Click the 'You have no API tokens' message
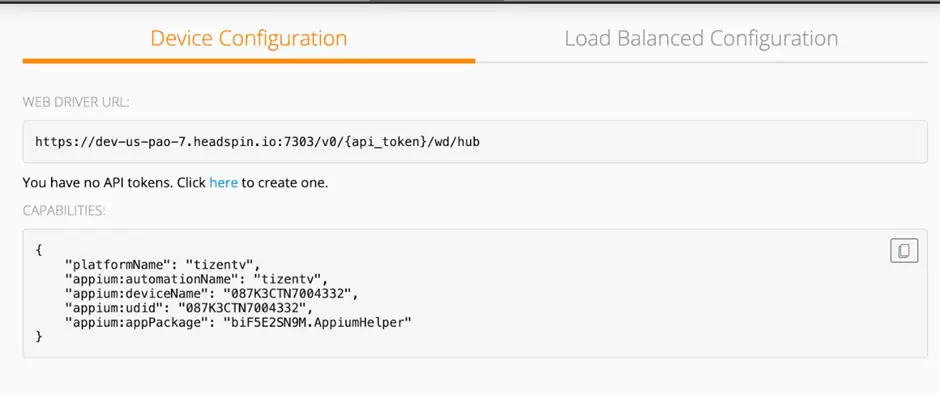The width and height of the screenshot is (940, 393). tap(175, 183)
